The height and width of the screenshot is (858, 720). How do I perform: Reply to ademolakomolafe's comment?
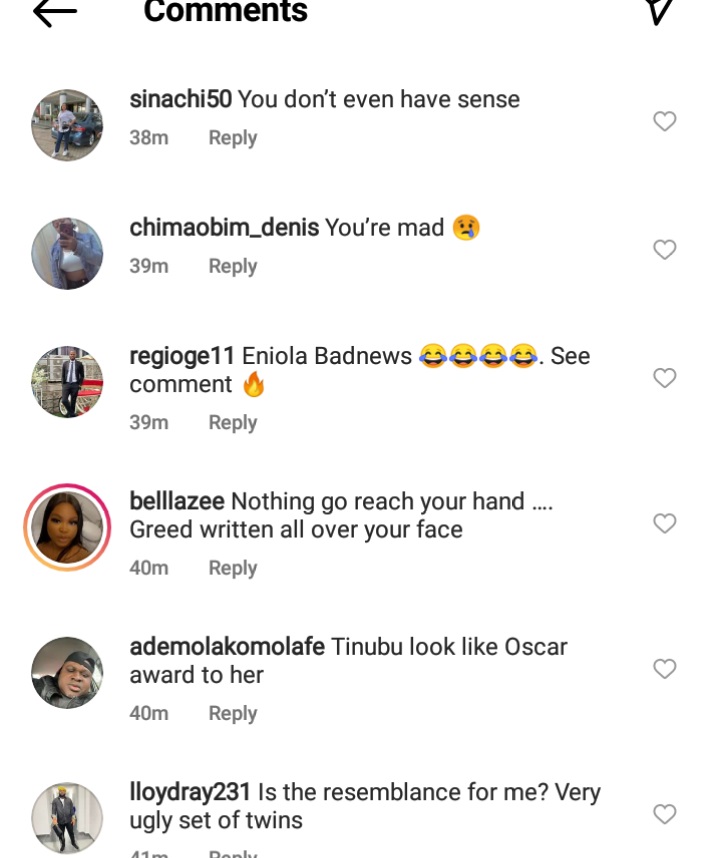click(232, 713)
